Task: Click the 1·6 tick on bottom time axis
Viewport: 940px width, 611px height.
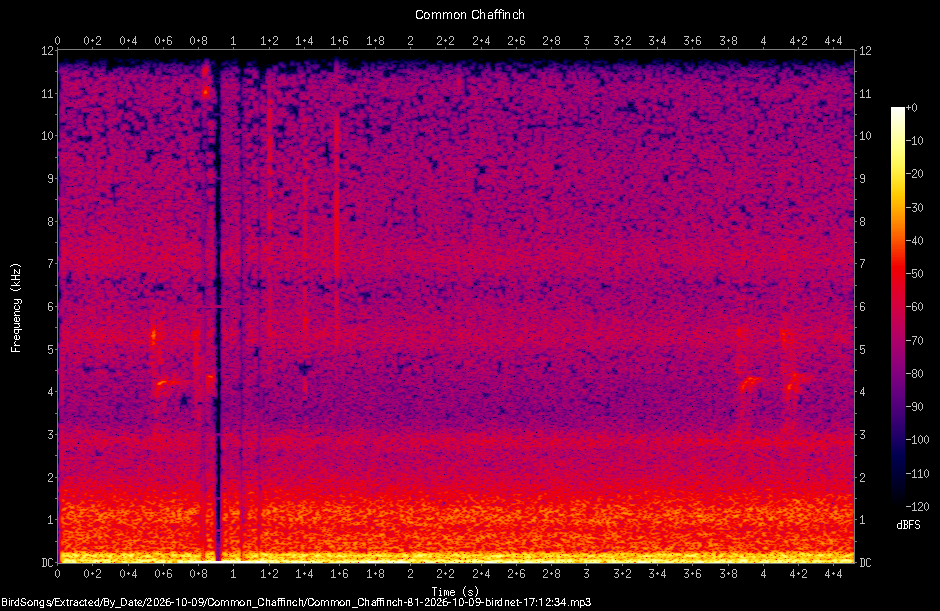Action: pos(339,574)
